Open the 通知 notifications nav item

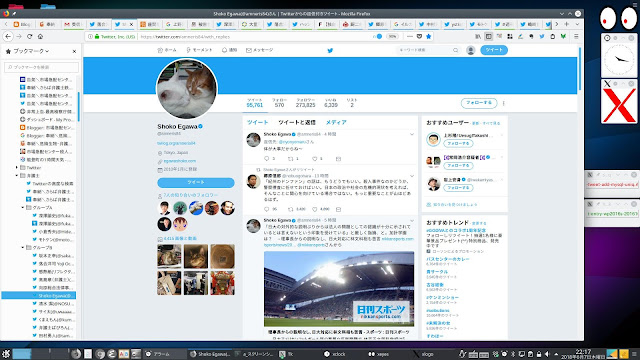pyautogui.click(x=229, y=50)
